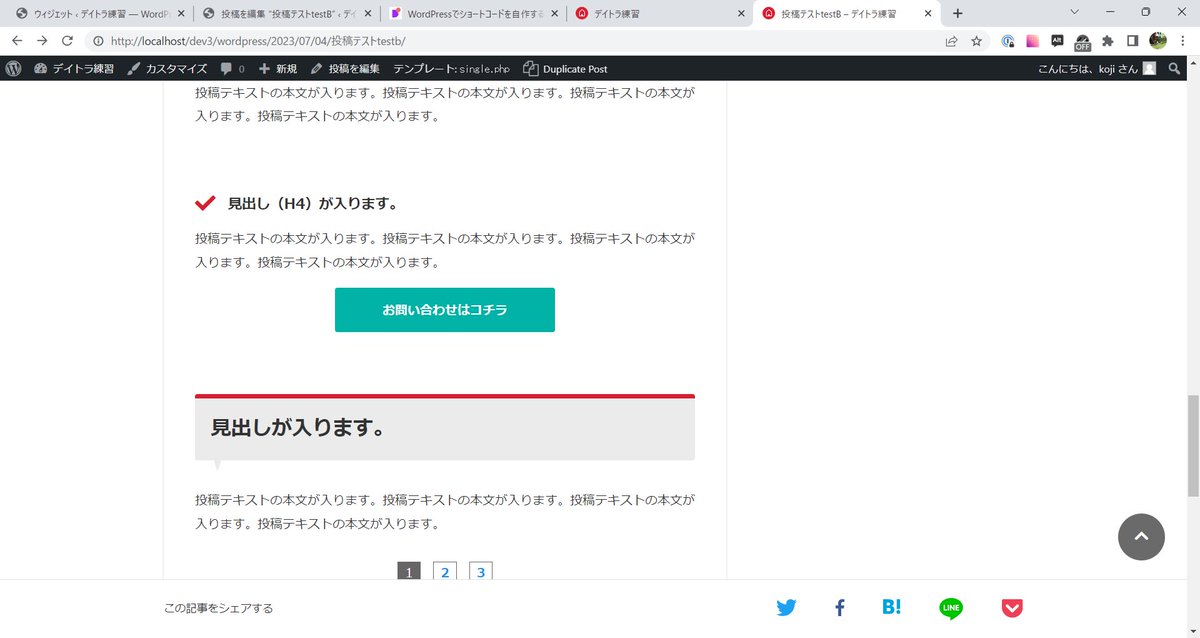This screenshot has height=638, width=1200.
Task: Open the browser Extensions puzzle icon
Action: click(x=1109, y=43)
